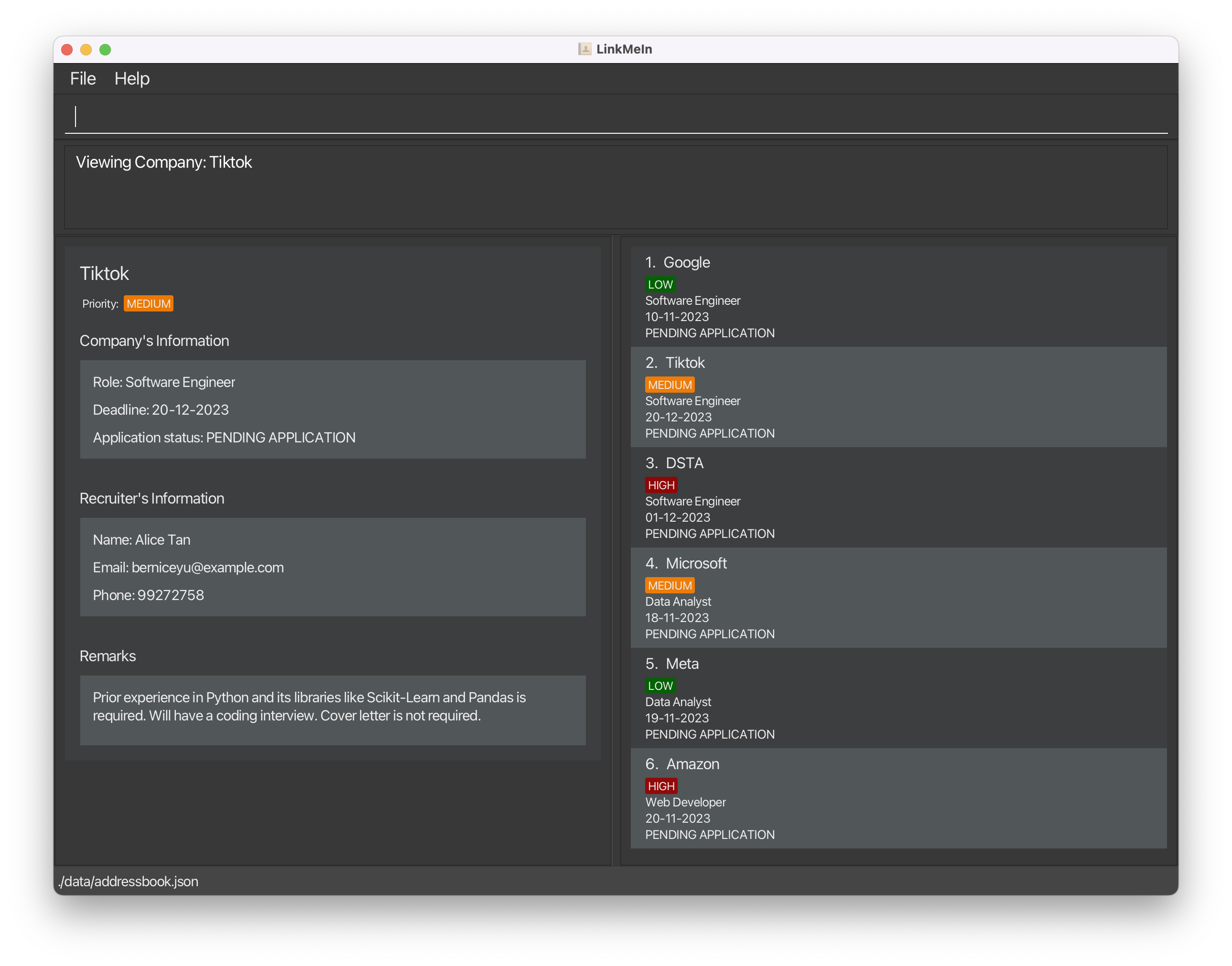Click 'Name: Alice Tan' recruiter text
This screenshot has height=966, width=1232.
(x=141, y=540)
